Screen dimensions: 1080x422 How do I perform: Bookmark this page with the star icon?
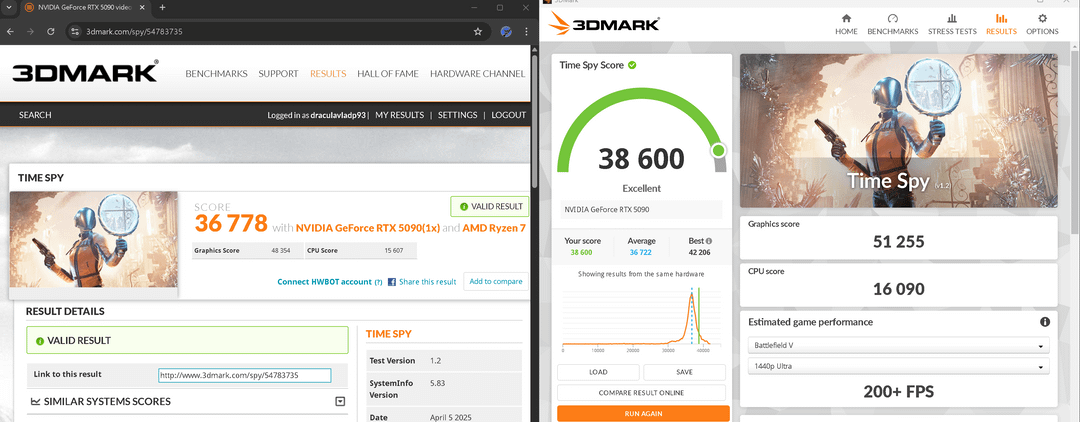pos(477,32)
